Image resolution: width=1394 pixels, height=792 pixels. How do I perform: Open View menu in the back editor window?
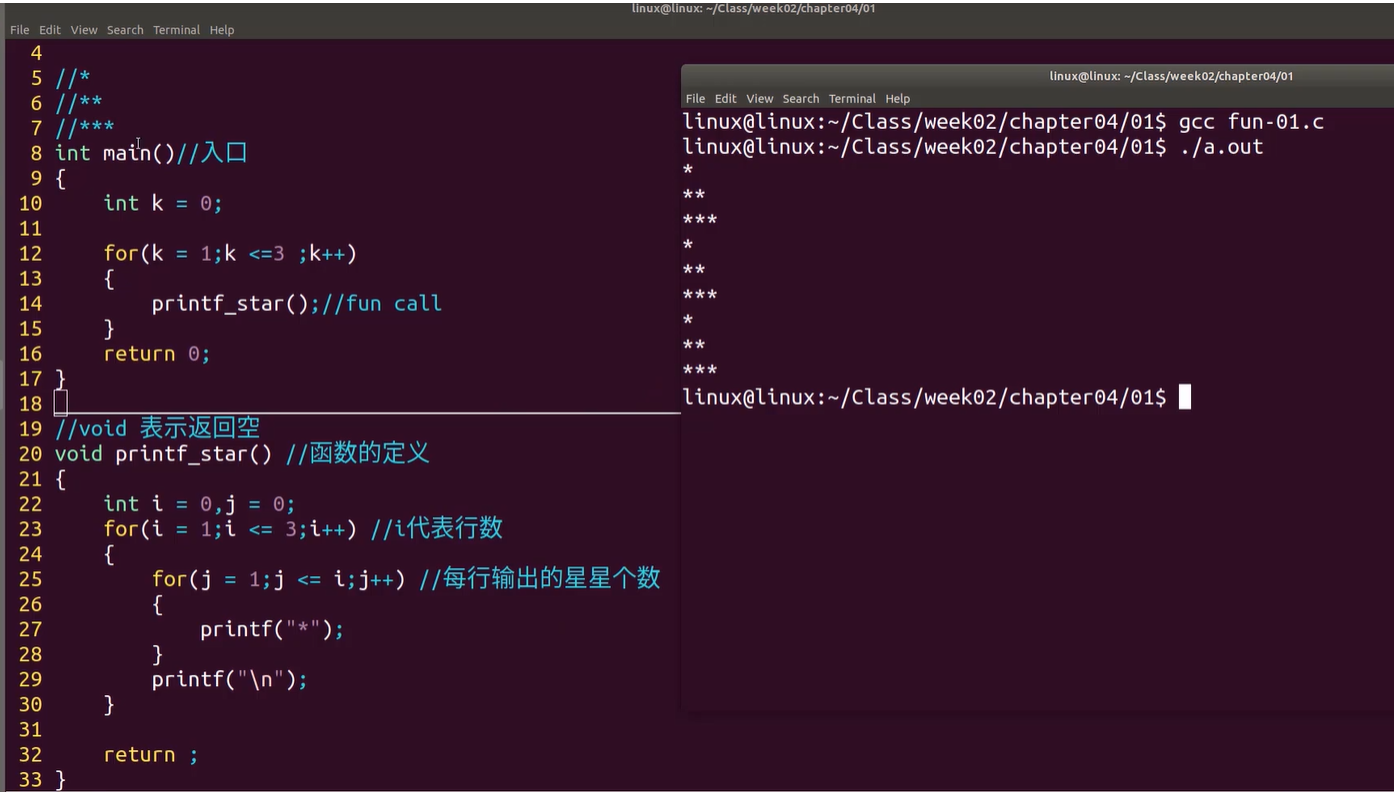pyautogui.click(x=84, y=30)
